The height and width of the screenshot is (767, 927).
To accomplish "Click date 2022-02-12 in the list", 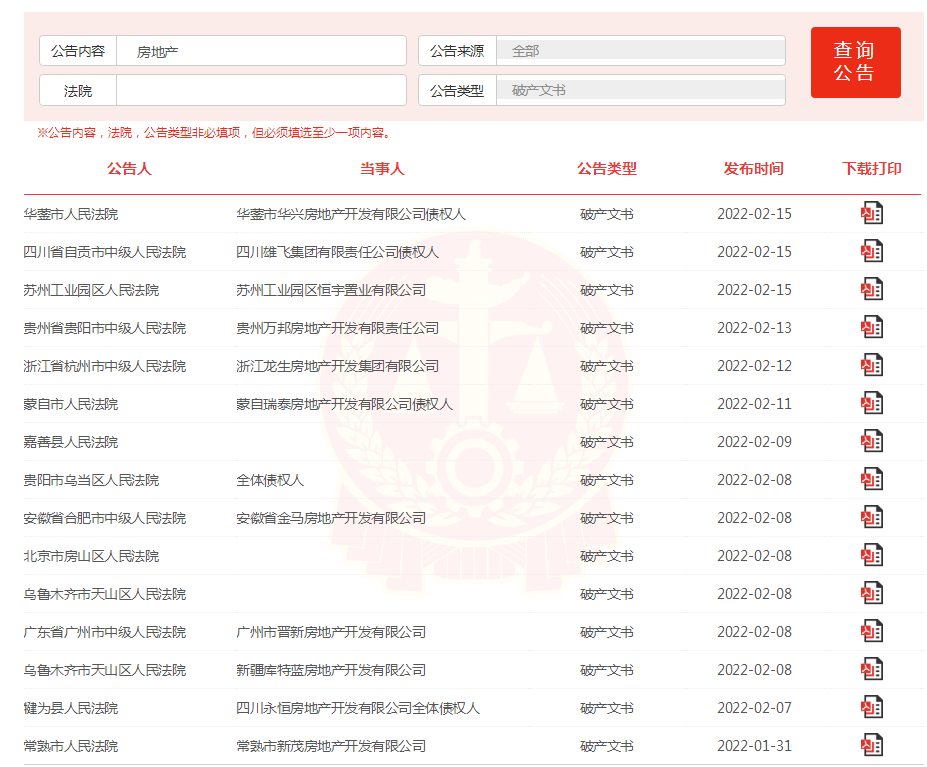I will point(754,365).
